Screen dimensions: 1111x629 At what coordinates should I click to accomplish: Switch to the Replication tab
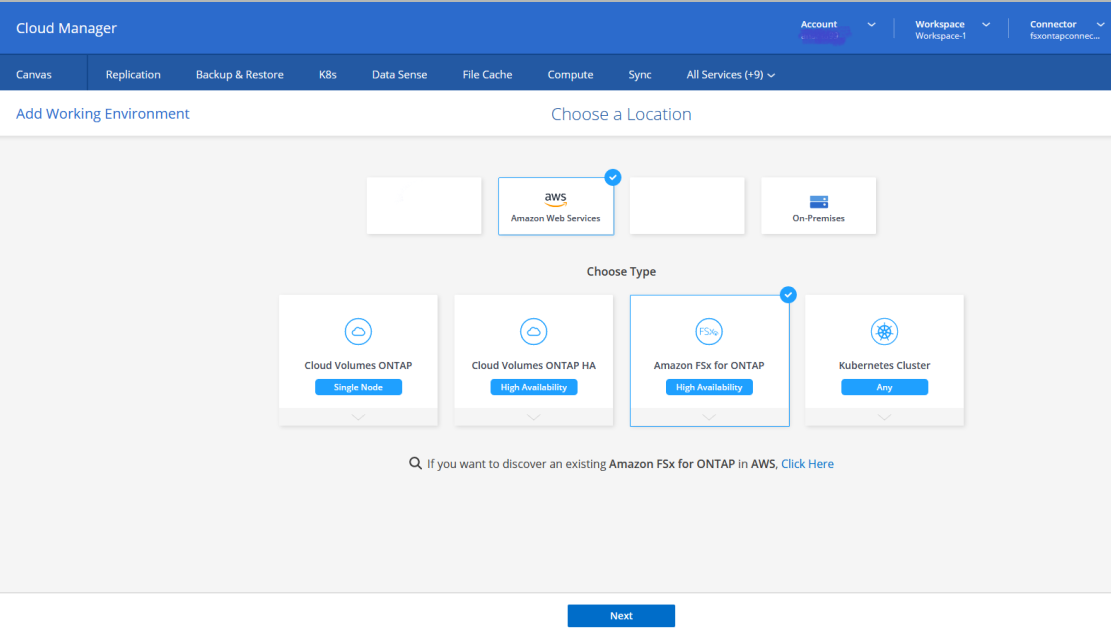point(131,73)
